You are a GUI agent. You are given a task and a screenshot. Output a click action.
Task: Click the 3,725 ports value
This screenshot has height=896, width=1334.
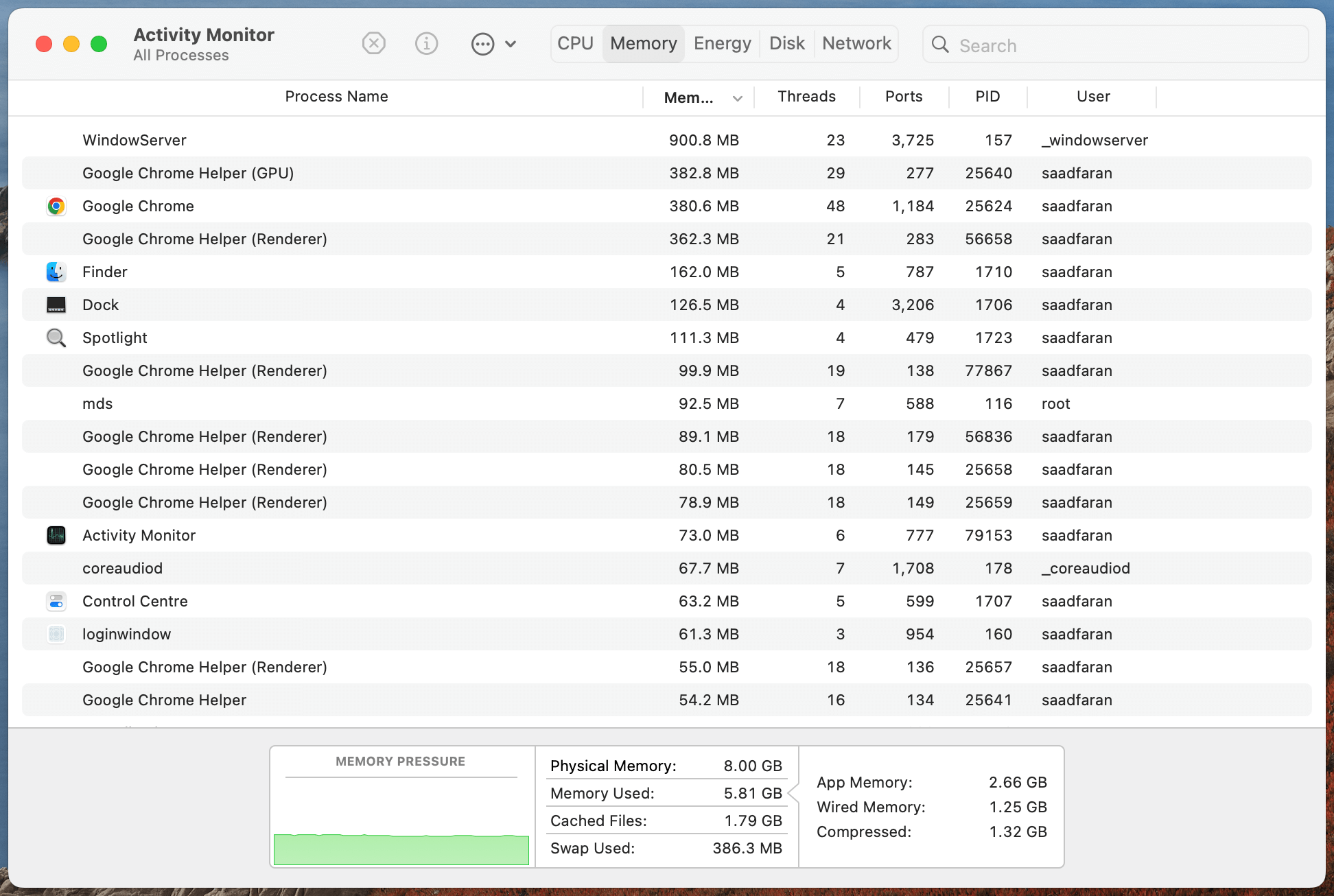(913, 141)
